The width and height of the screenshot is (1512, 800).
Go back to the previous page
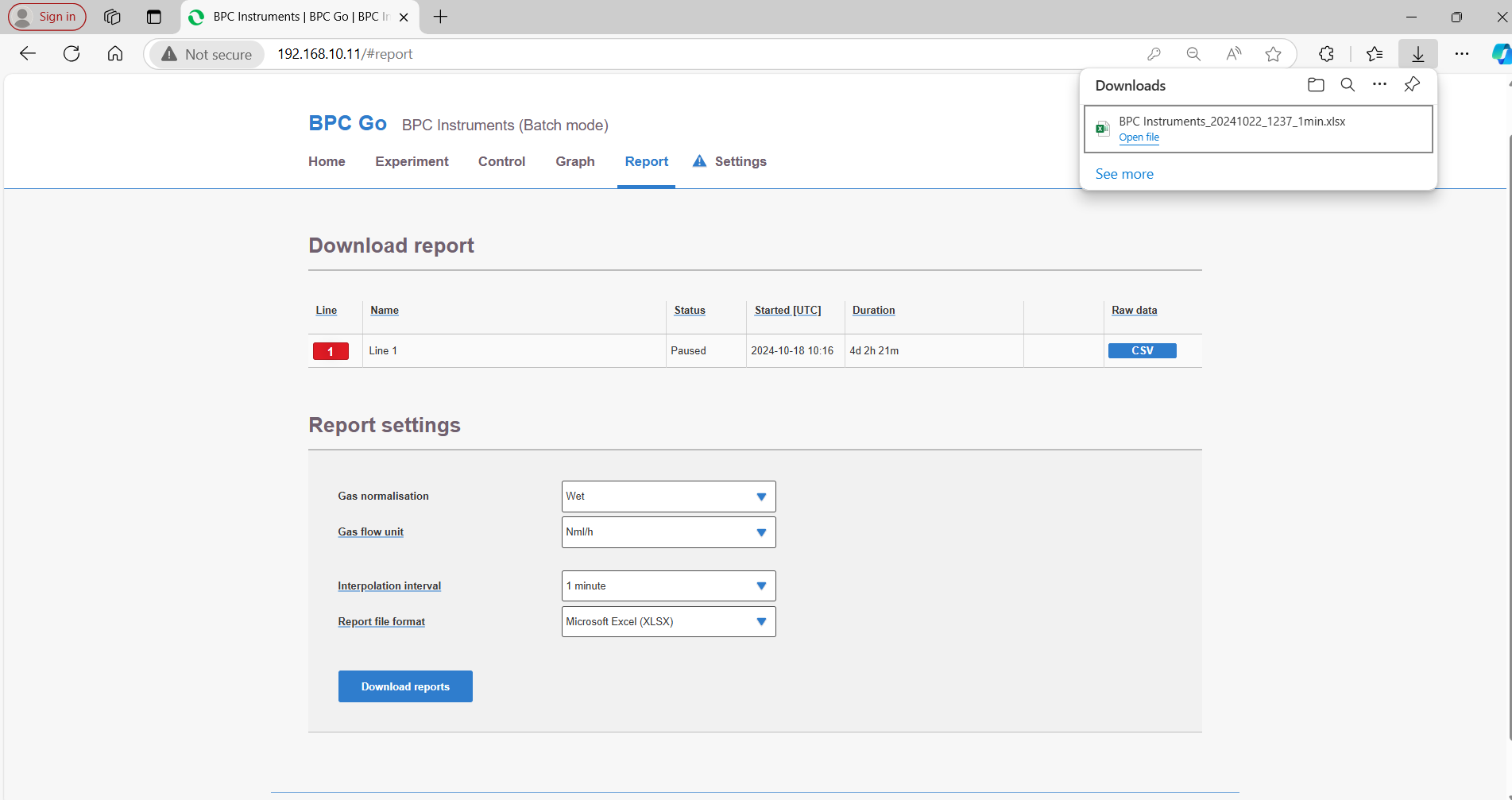point(28,53)
